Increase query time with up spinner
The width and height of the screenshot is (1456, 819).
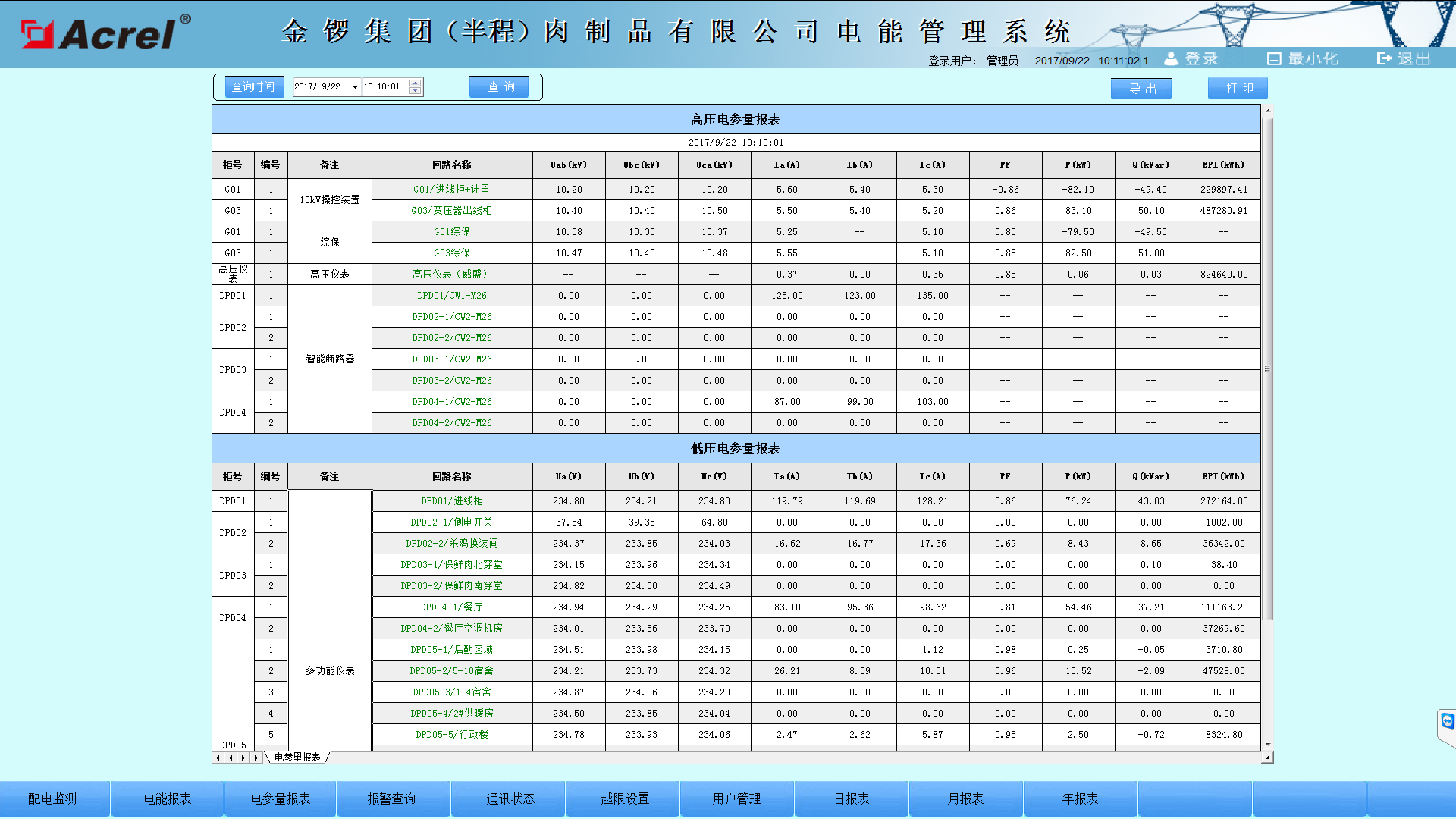coord(415,83)
